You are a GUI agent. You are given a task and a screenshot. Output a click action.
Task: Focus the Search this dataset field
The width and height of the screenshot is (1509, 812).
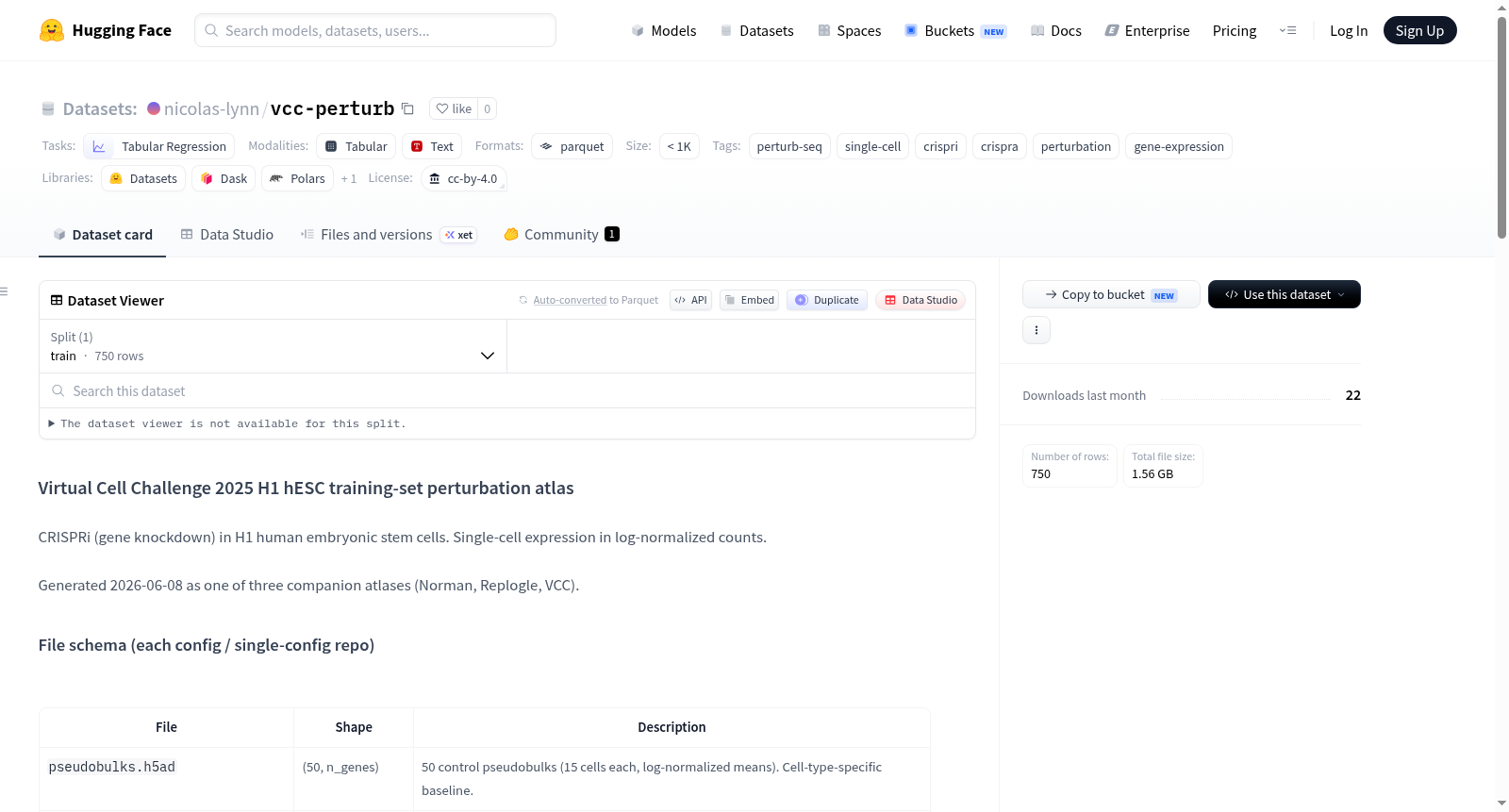point(507,390)
